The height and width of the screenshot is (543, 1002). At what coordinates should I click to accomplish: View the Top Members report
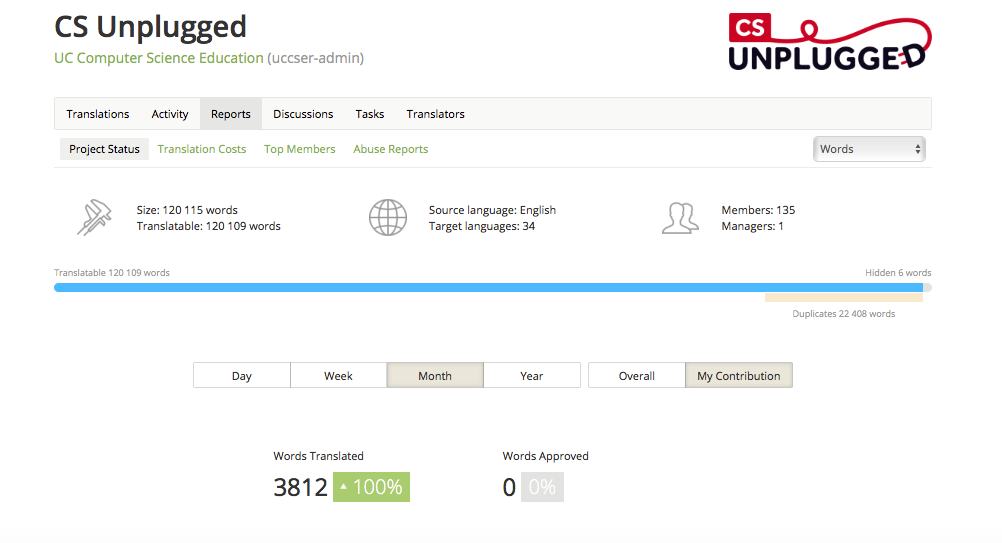[300, 149]
